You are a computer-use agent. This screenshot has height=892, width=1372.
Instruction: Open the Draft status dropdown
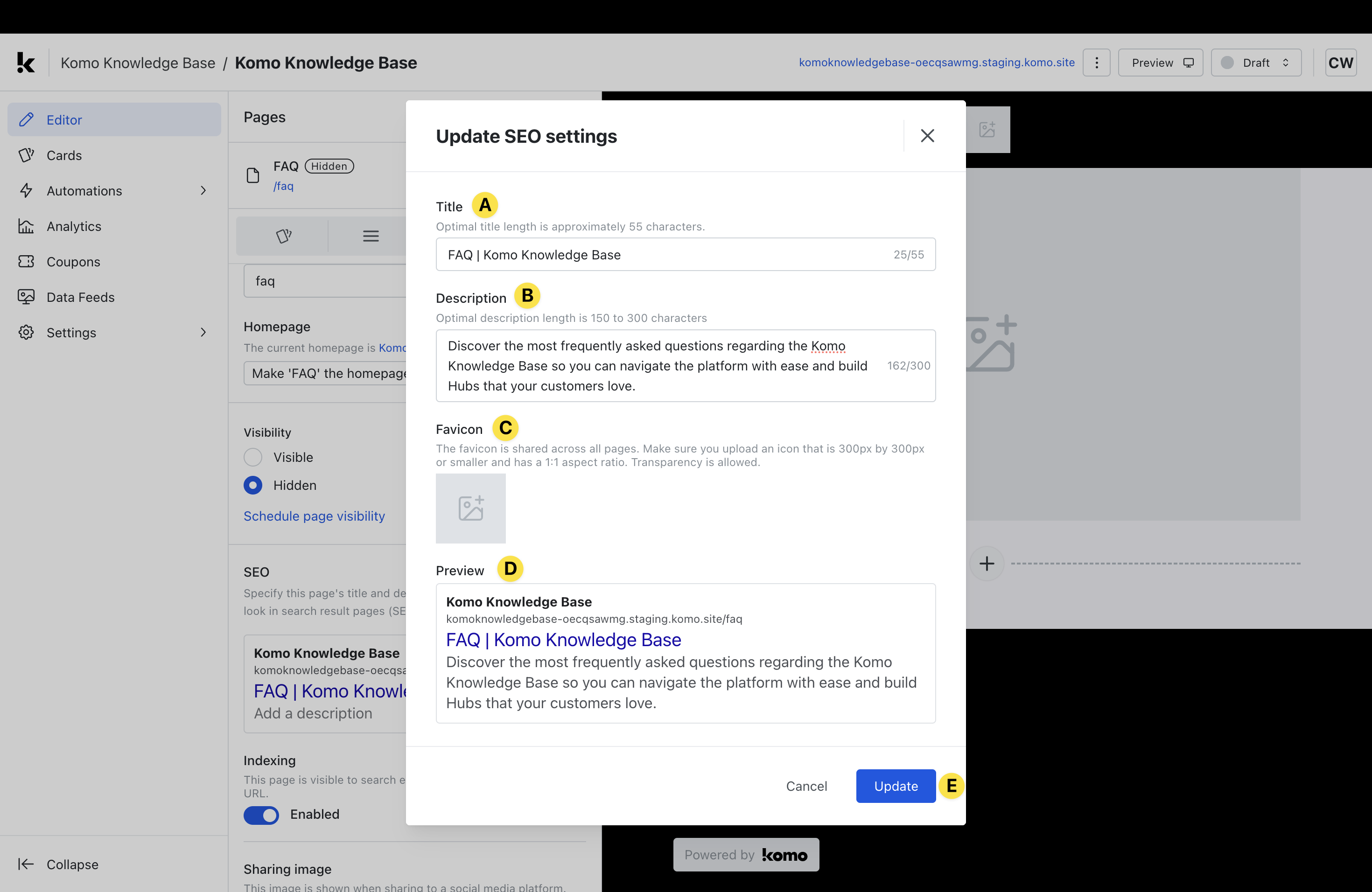1255,62
